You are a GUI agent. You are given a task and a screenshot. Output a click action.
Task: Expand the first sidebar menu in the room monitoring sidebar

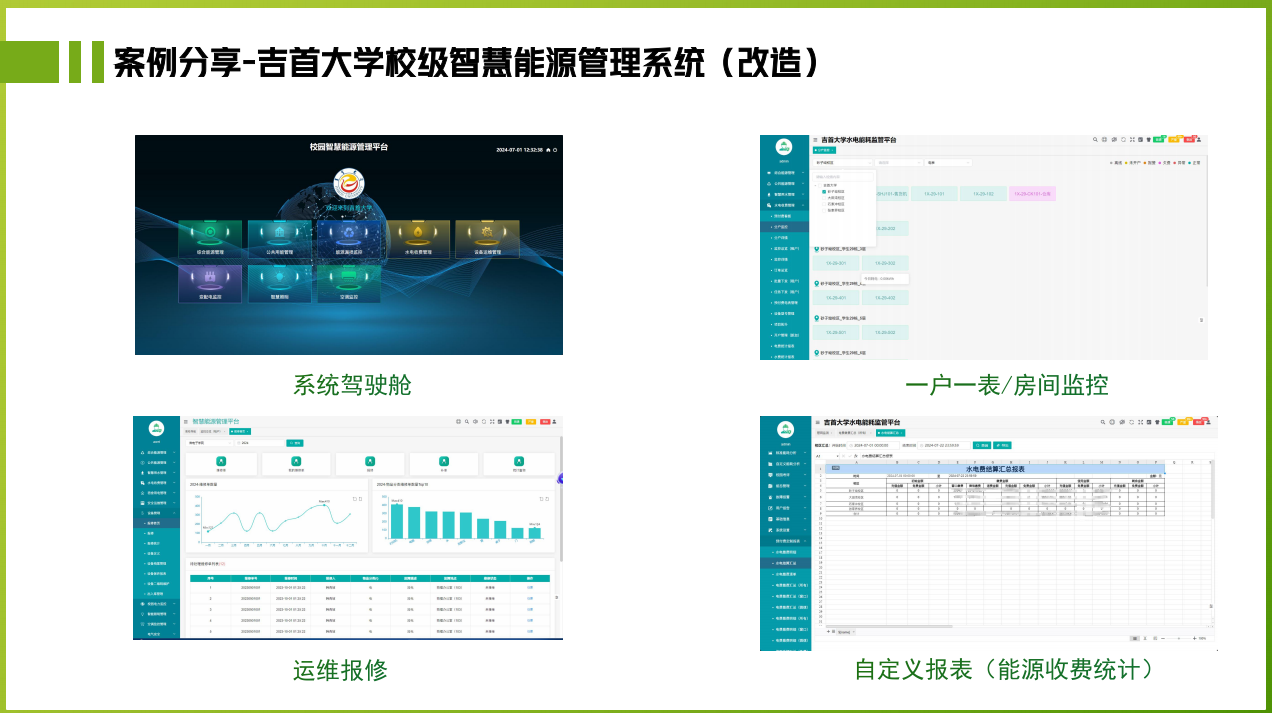coord(785,173)
